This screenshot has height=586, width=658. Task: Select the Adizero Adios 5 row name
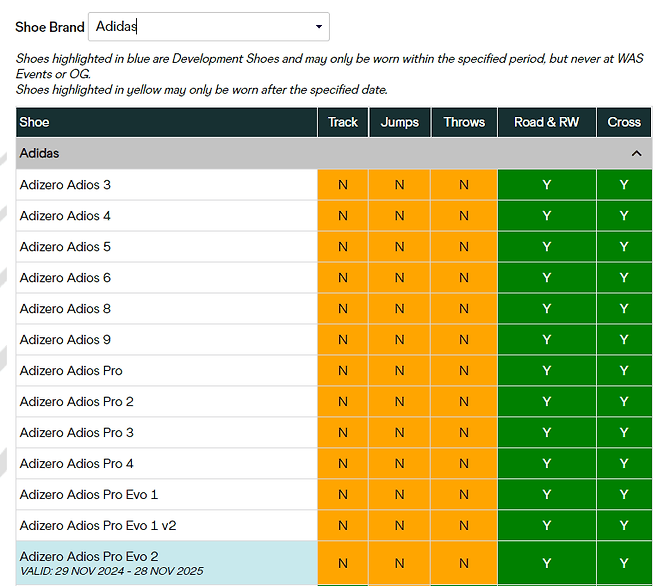click(65, 247)
